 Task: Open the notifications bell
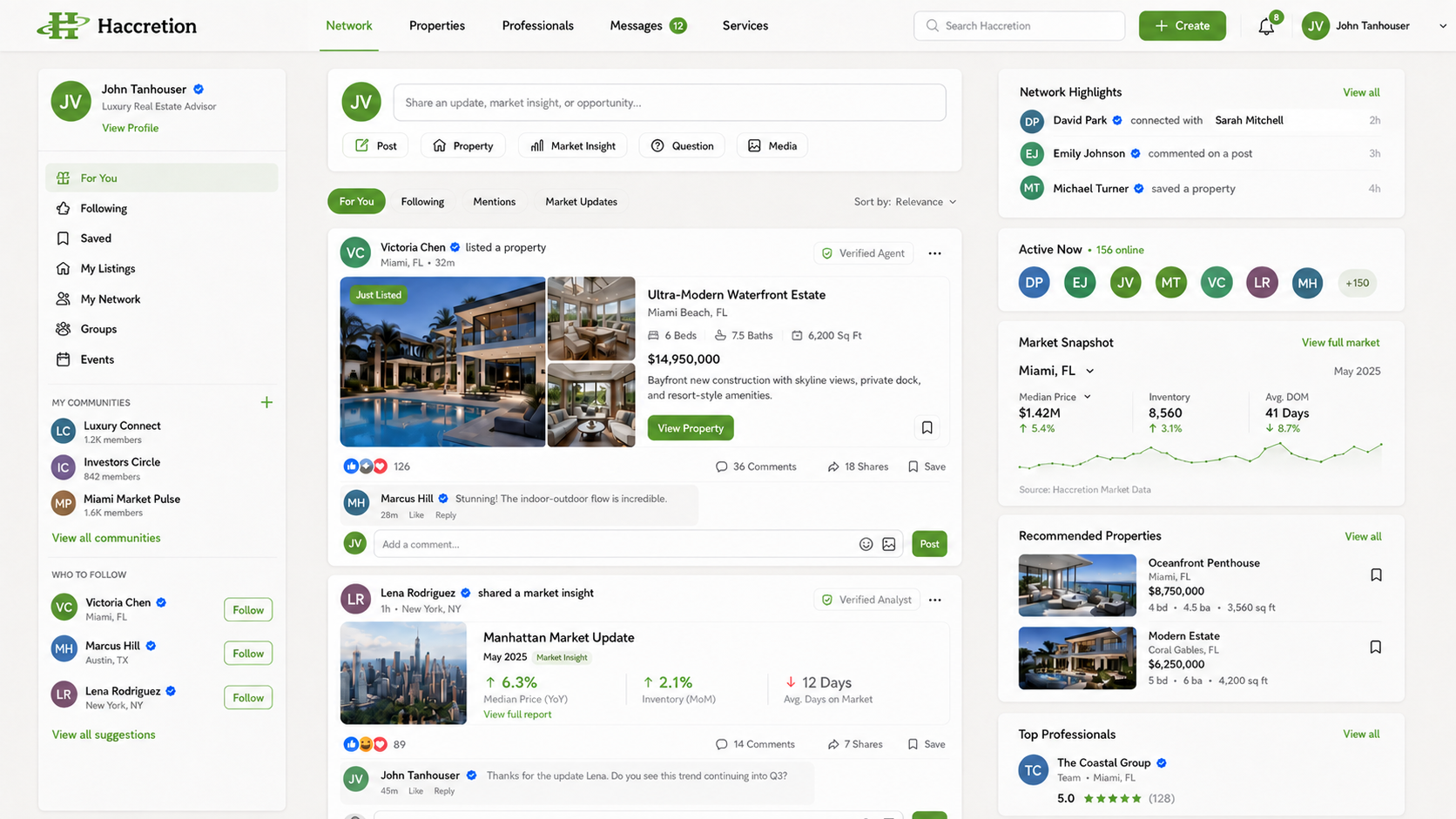click(x=1266, y=26)
